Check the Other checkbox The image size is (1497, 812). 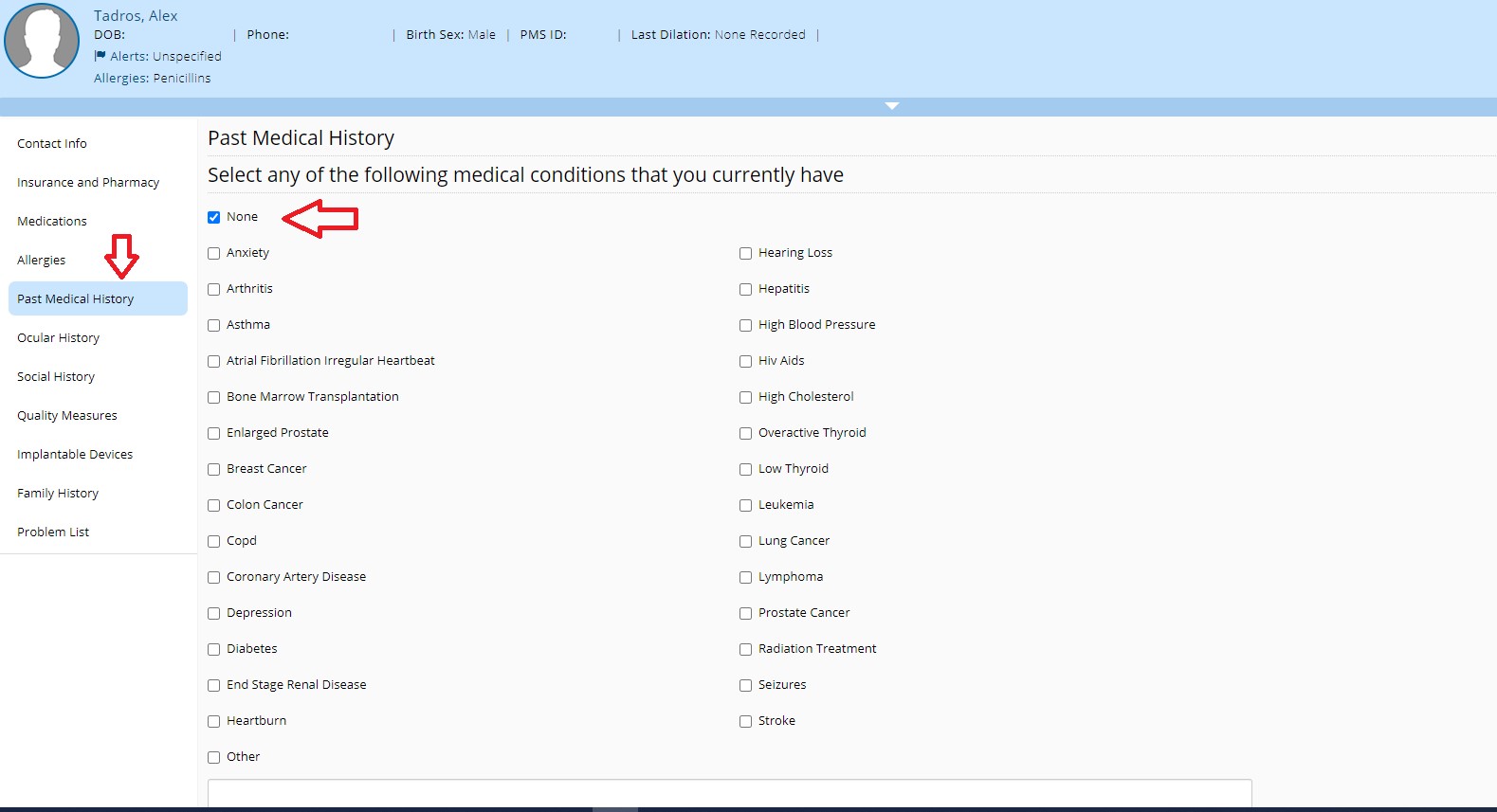tap(214, 757)
